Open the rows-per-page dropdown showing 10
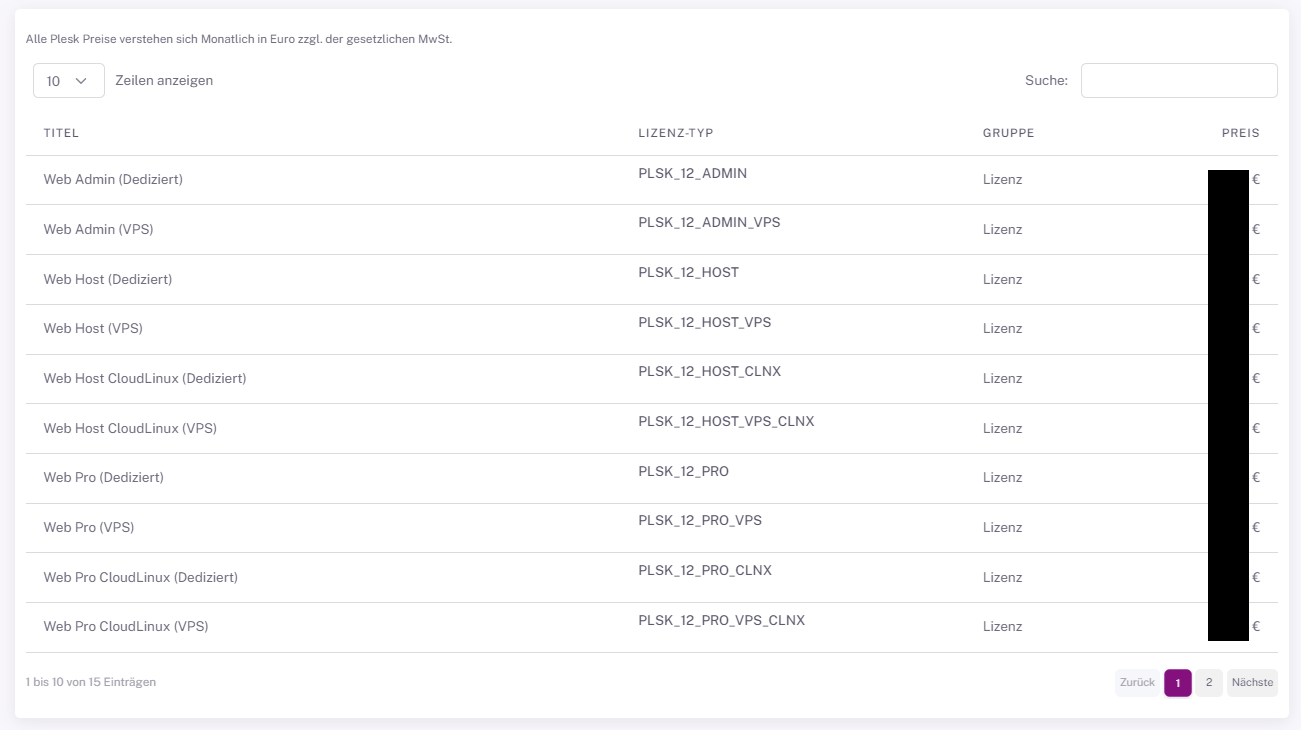 click(x=68, y=81)
